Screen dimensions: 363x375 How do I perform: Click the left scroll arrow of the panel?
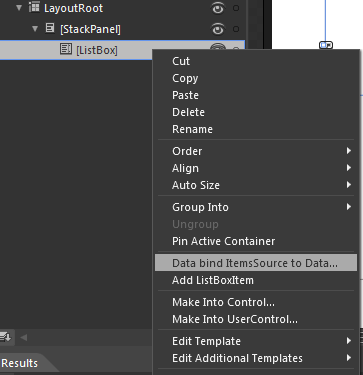[24, 337]
